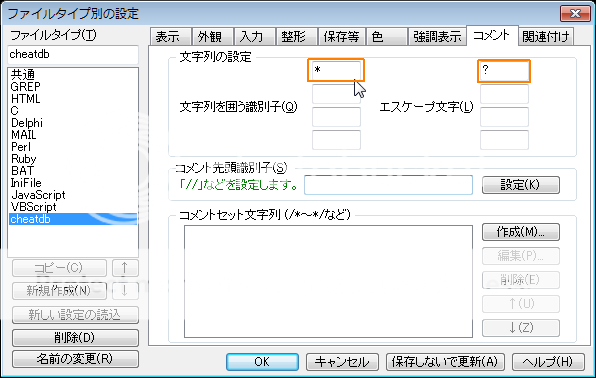Select the コメント tab
Screen dimensions: 596x378
point(492,36)
